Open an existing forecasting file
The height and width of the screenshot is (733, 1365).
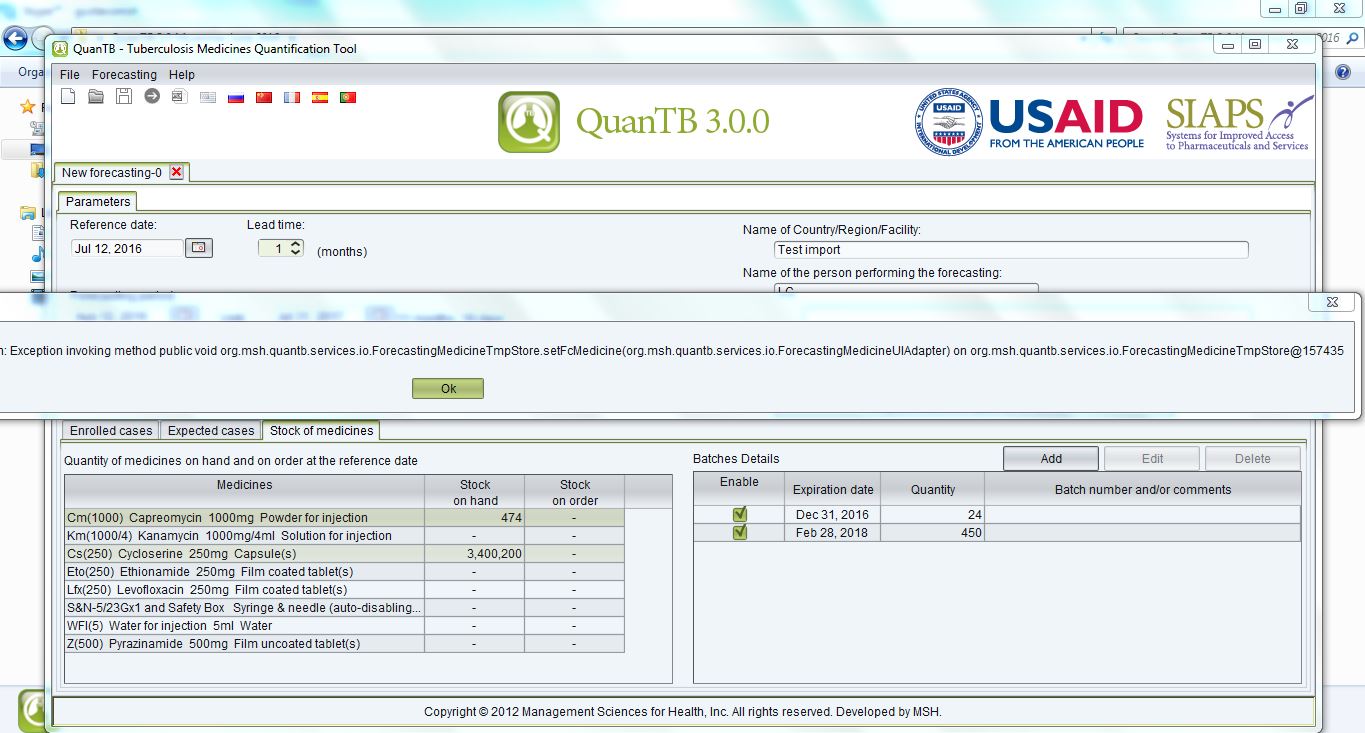click(96, 97)
